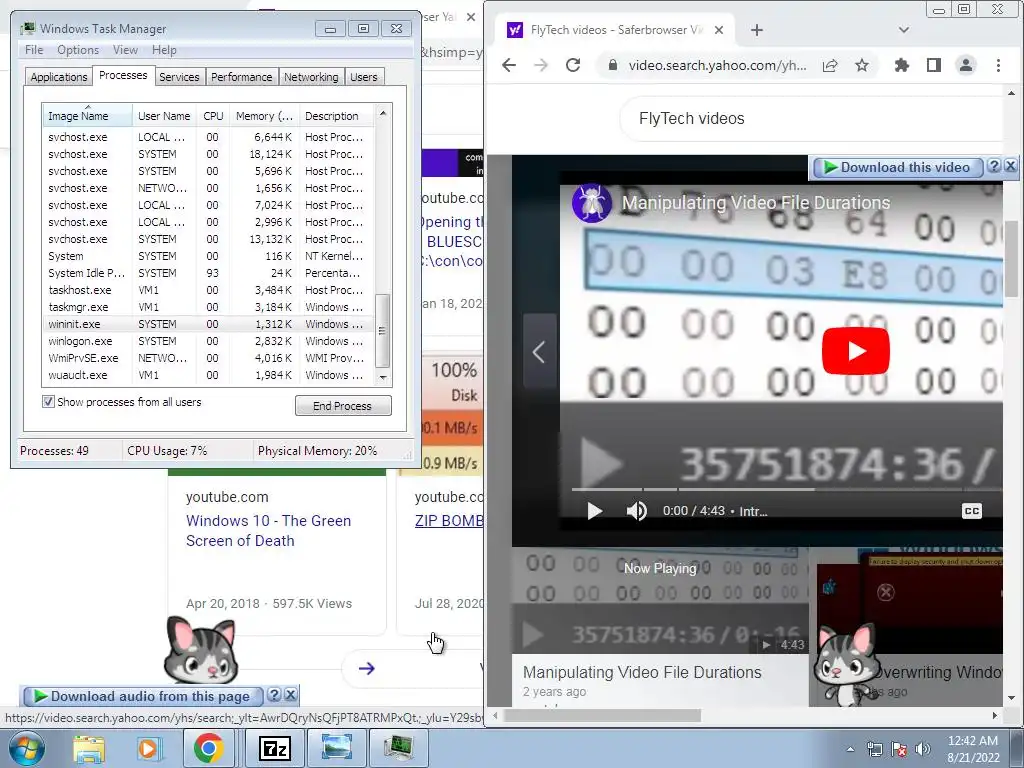Image resolution: width=1024 pixels, height=768 pixels.
Task: Open the ZIP BOMB video link
Action: pos(449,520)
